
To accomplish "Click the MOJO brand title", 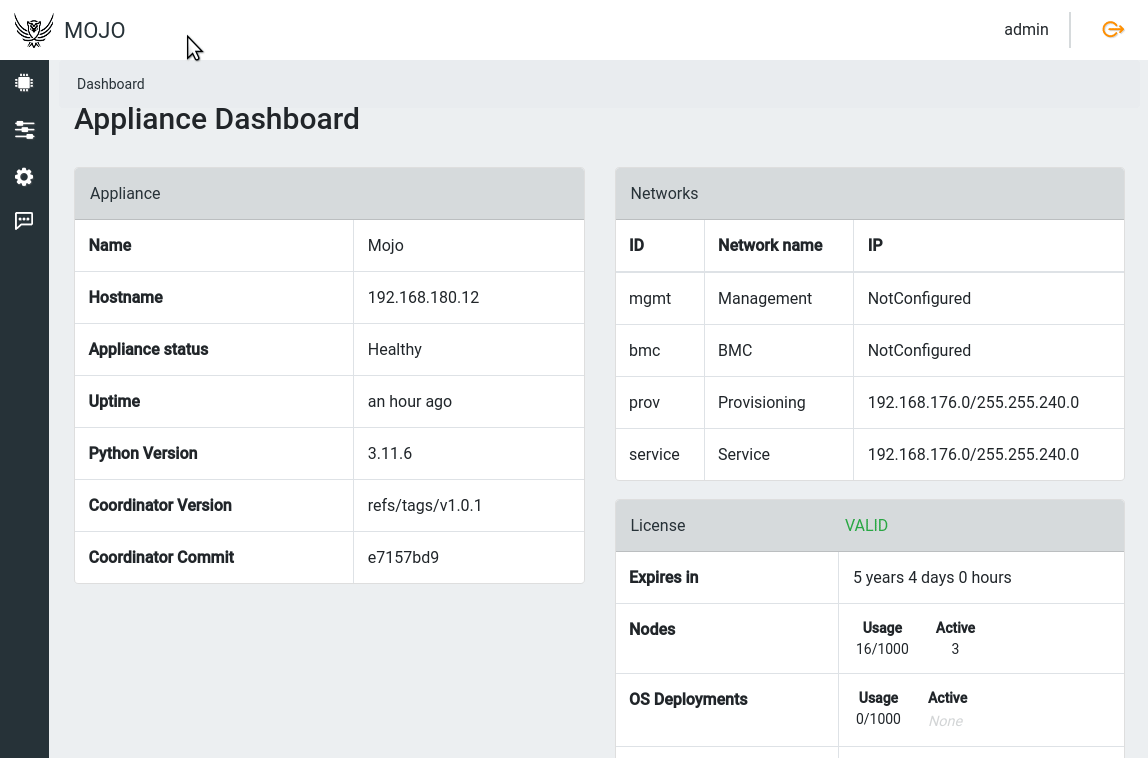I will 95,31.
